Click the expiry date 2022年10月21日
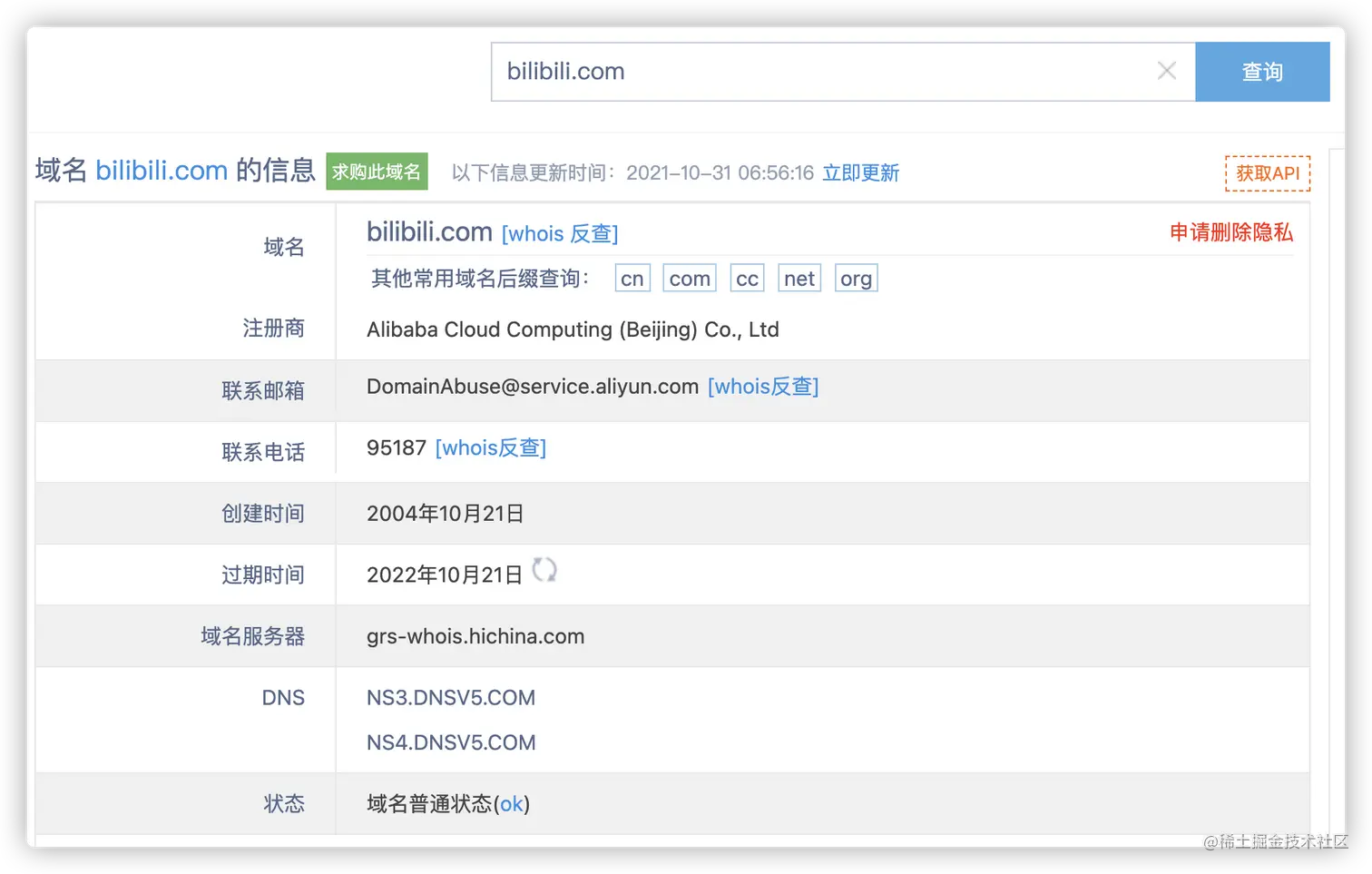Viewport: 1372px width, 874px height. (445, 575)
